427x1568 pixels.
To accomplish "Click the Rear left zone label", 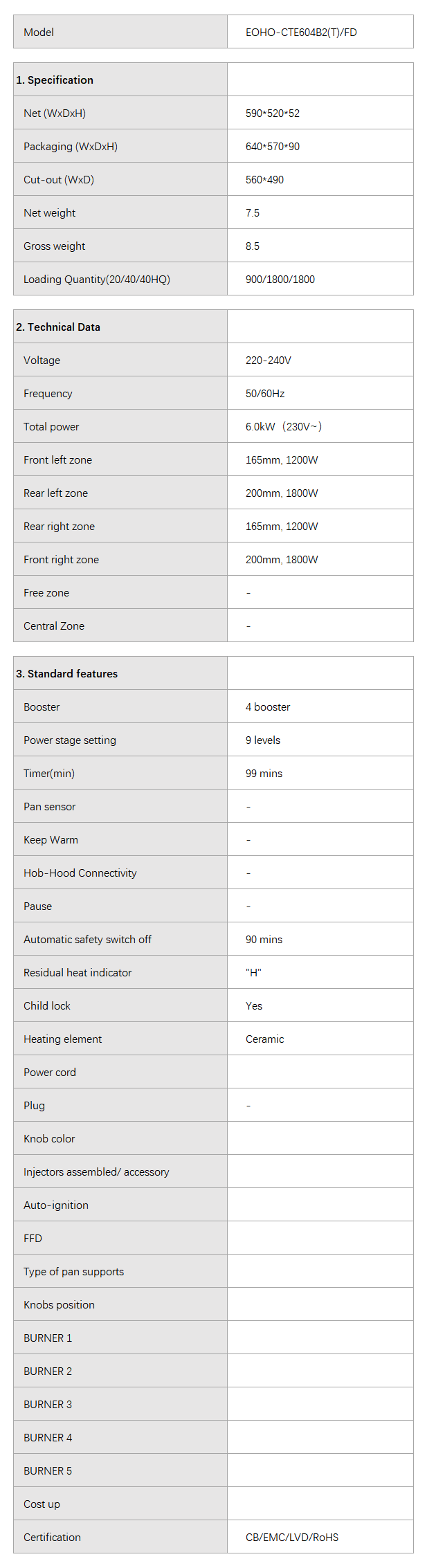I will click(55, 493).
